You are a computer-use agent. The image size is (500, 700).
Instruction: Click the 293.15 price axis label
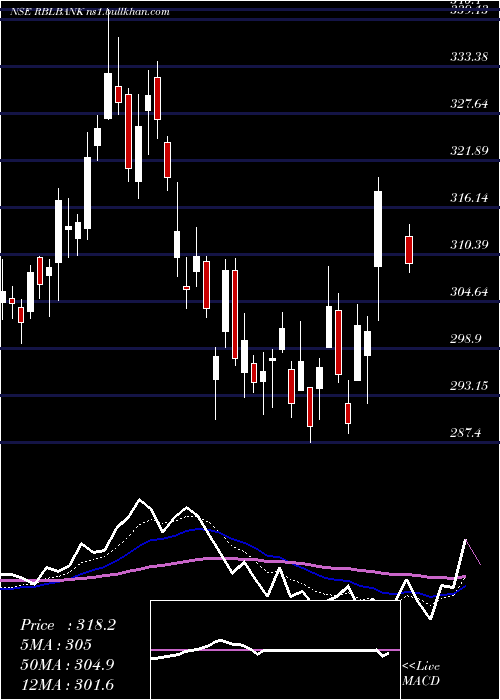[469, 386]
